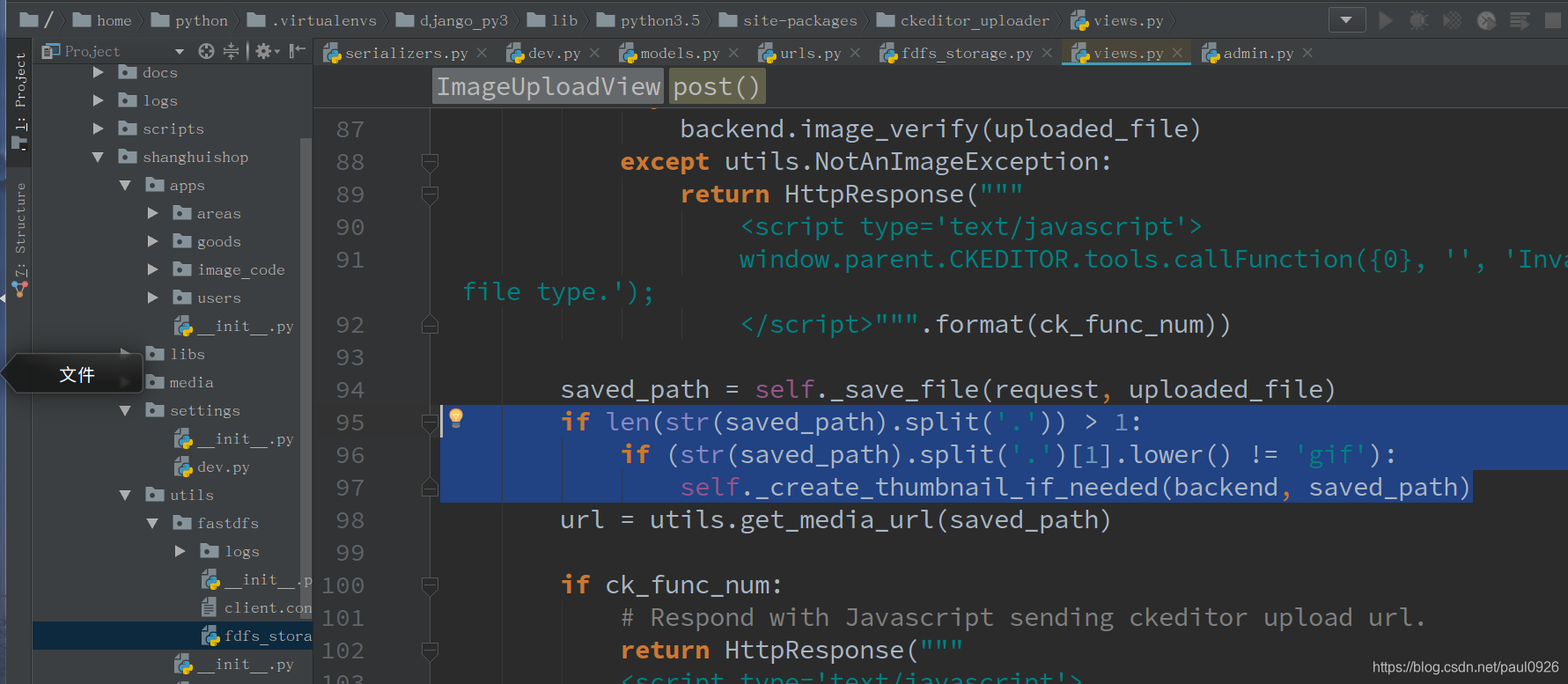Toggle the fold marker on line 89
This screenshot has height=684, width=1568.
coord(430,195)
